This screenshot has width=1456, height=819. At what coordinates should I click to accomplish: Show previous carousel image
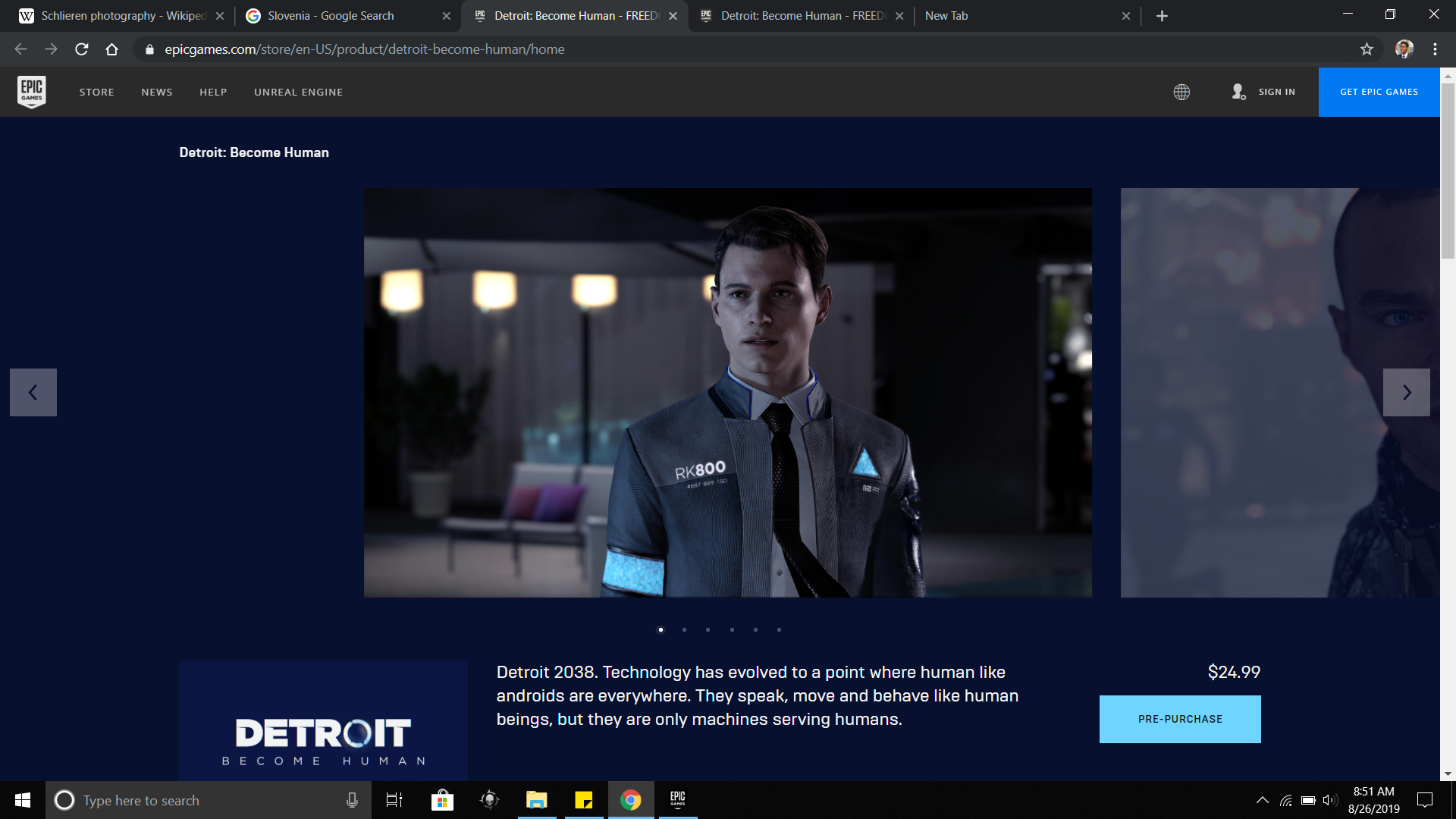pos(33,392)
